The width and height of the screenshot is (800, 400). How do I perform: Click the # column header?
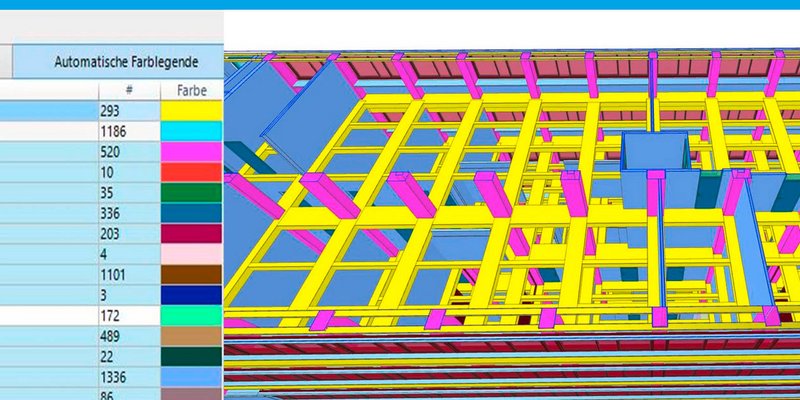129,91
